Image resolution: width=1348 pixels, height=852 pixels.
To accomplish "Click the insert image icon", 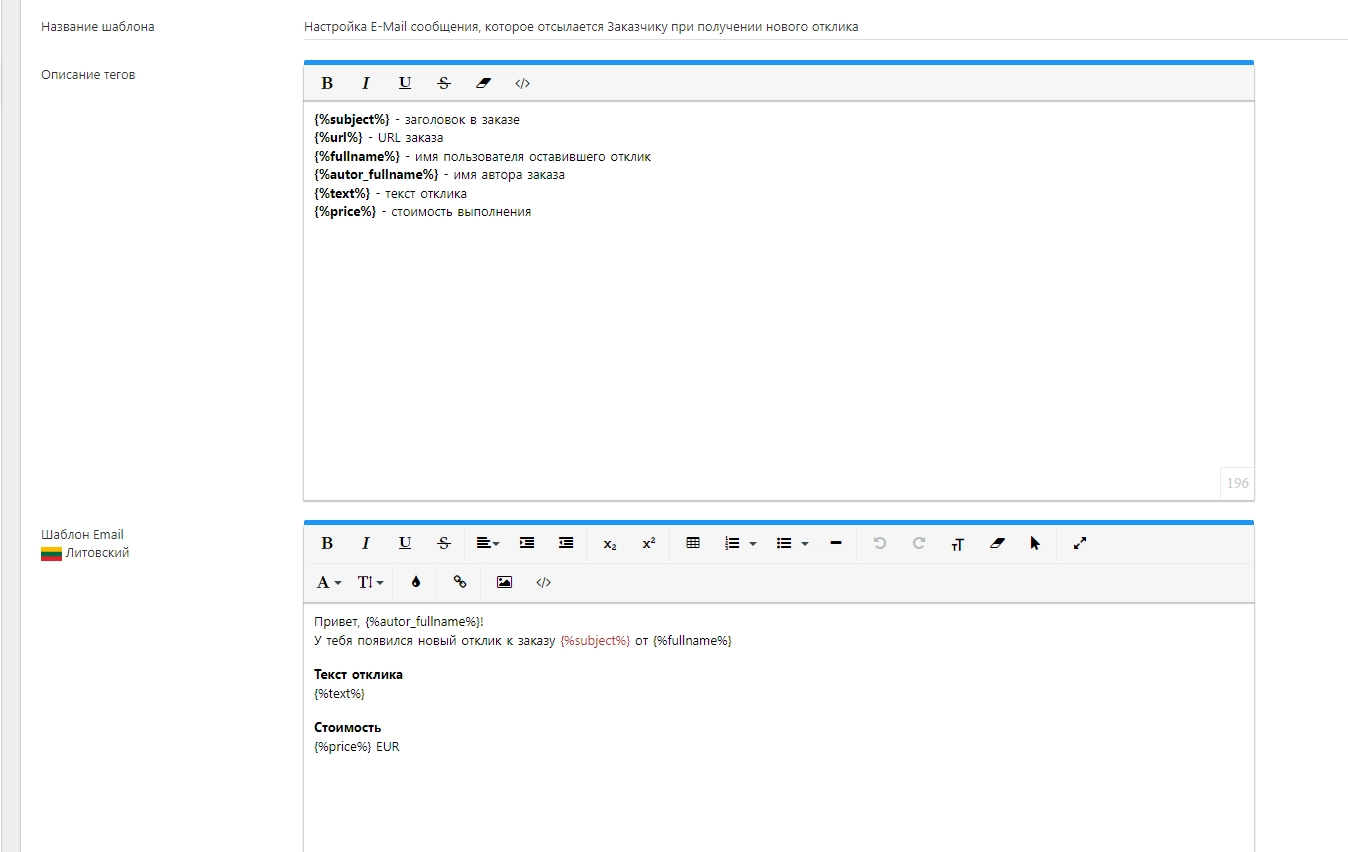I will click(504, 582).
